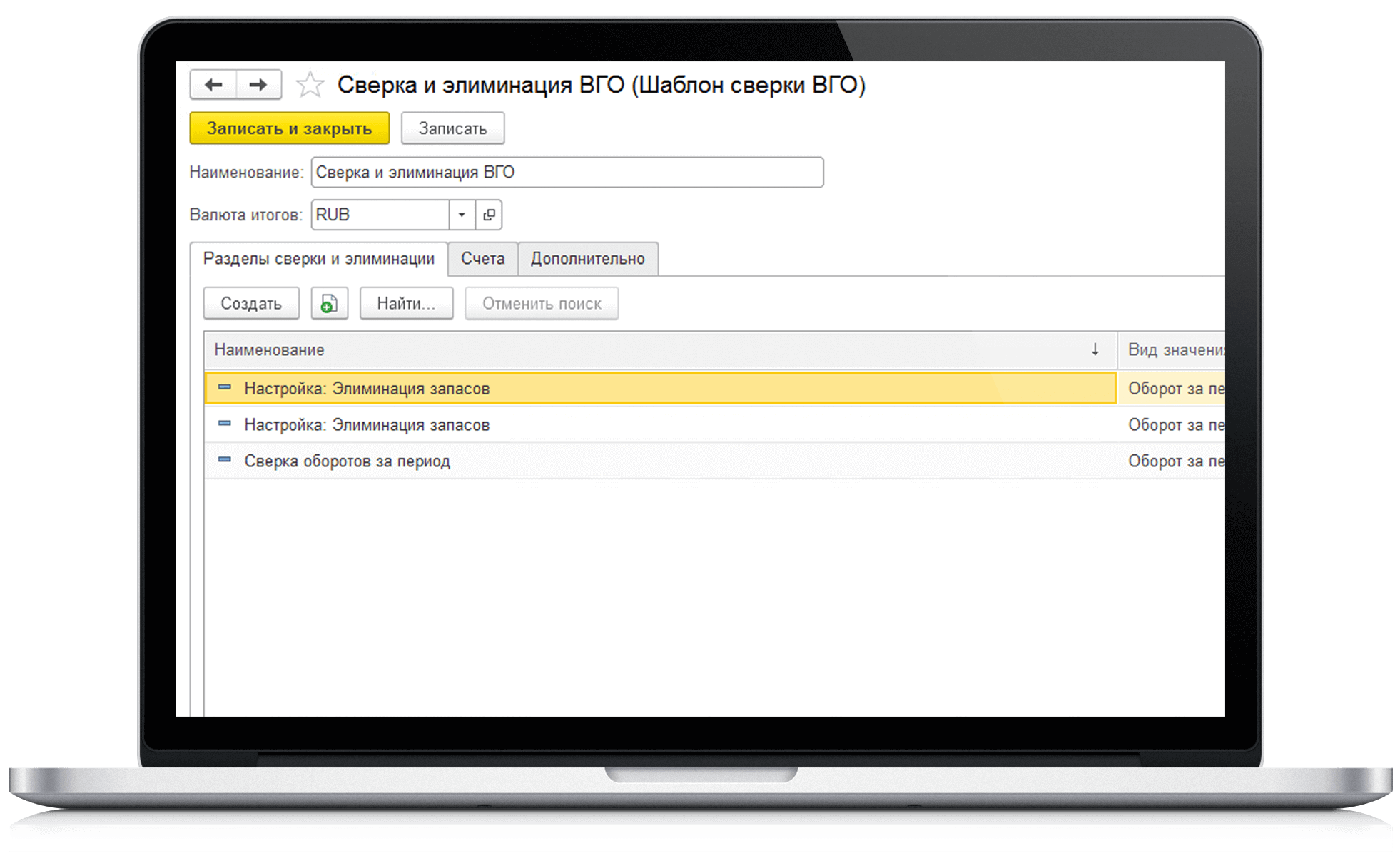Open the Дополнительно tab

[x=587, y=259]
